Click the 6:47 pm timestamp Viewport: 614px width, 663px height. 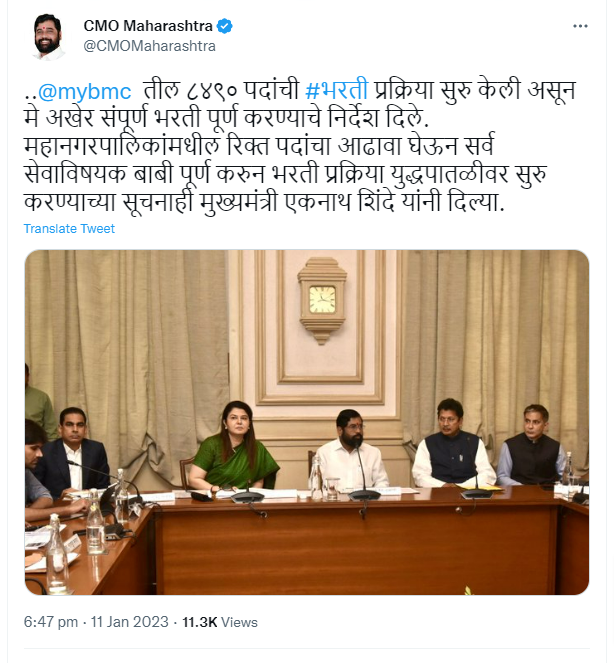tap(51, 622)
